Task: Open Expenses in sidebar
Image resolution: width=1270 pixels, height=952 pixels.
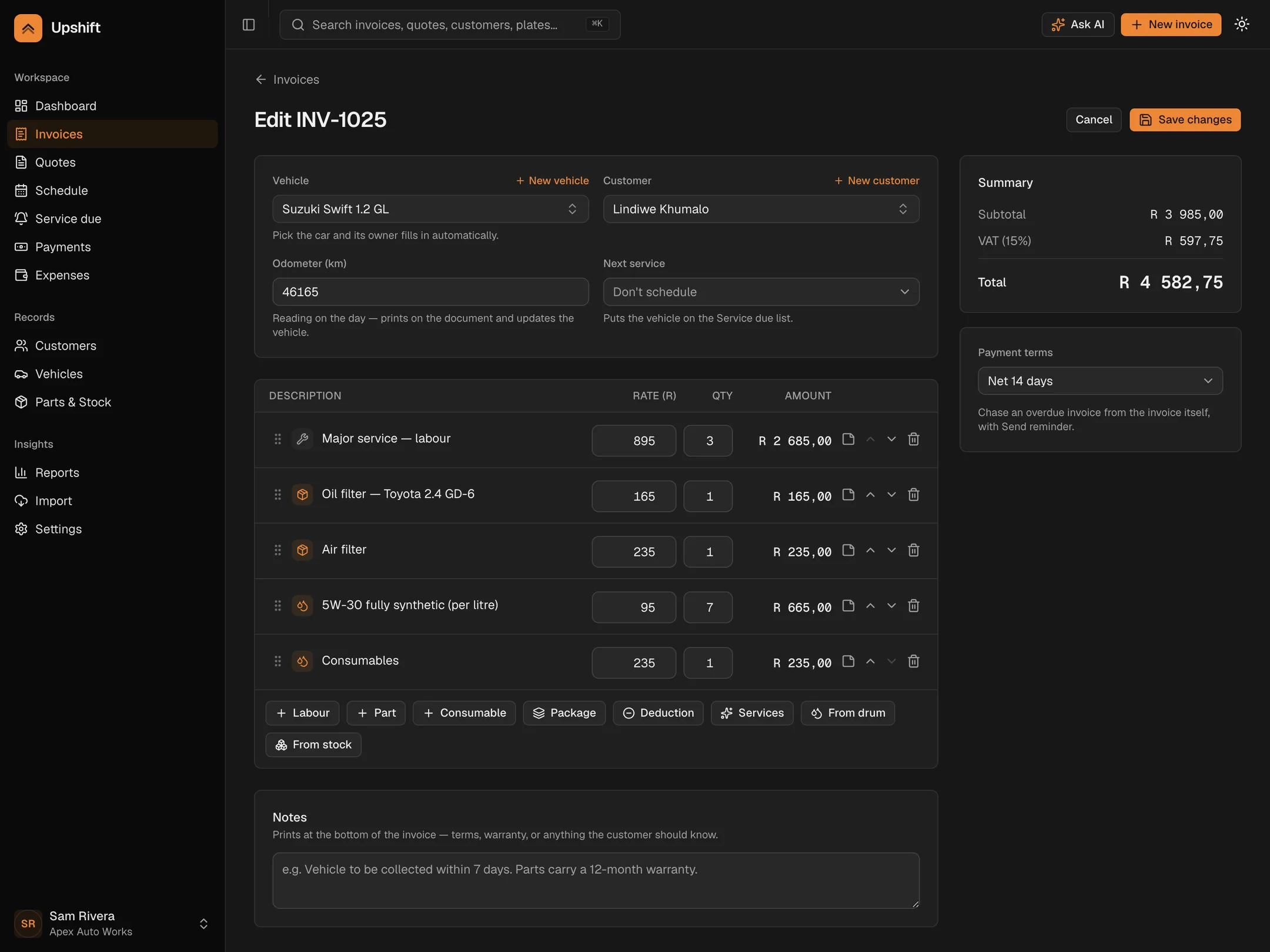Action: click(x=112, y=275)
